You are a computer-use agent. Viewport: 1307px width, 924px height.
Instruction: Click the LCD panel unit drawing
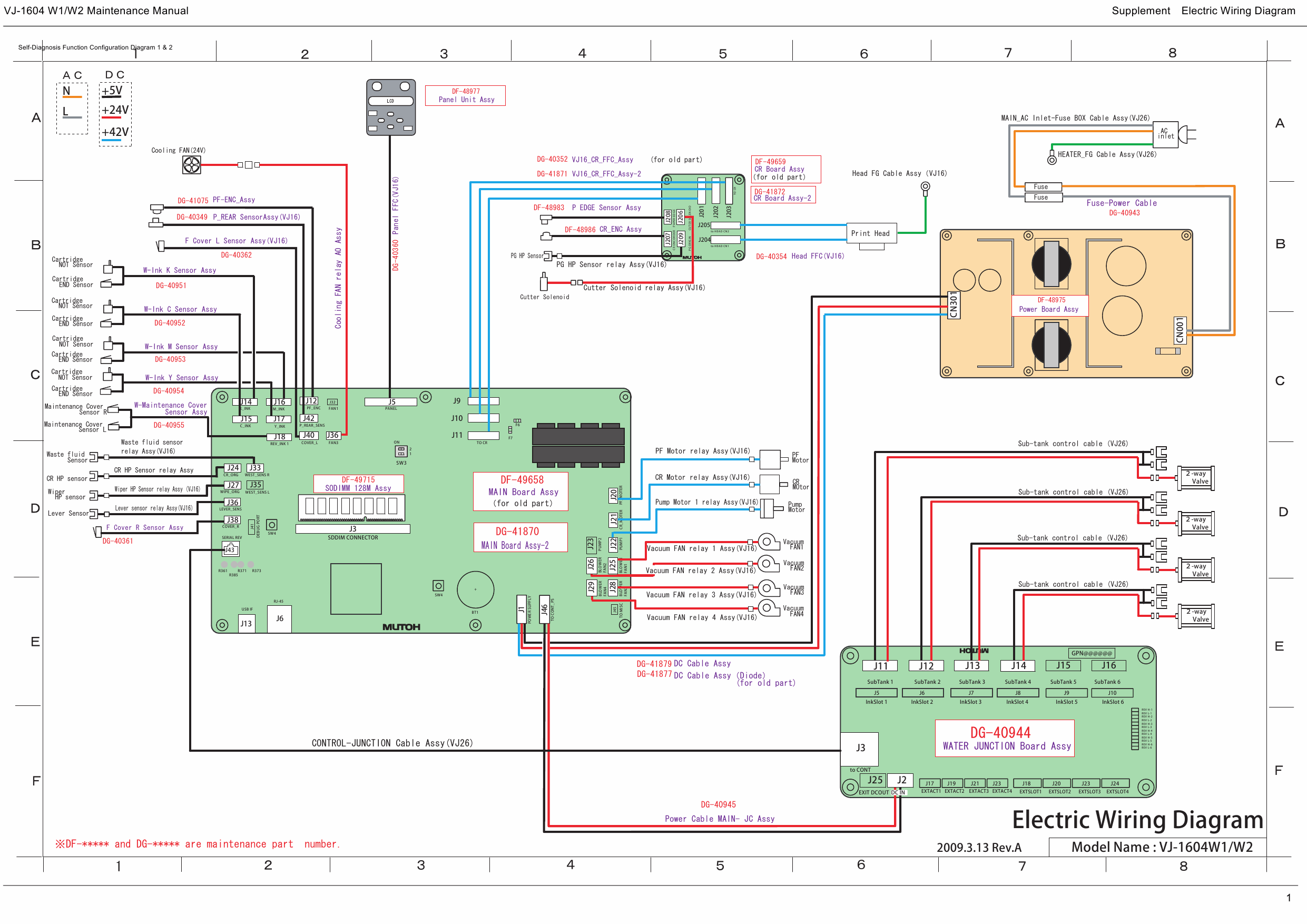click(390, 107)
